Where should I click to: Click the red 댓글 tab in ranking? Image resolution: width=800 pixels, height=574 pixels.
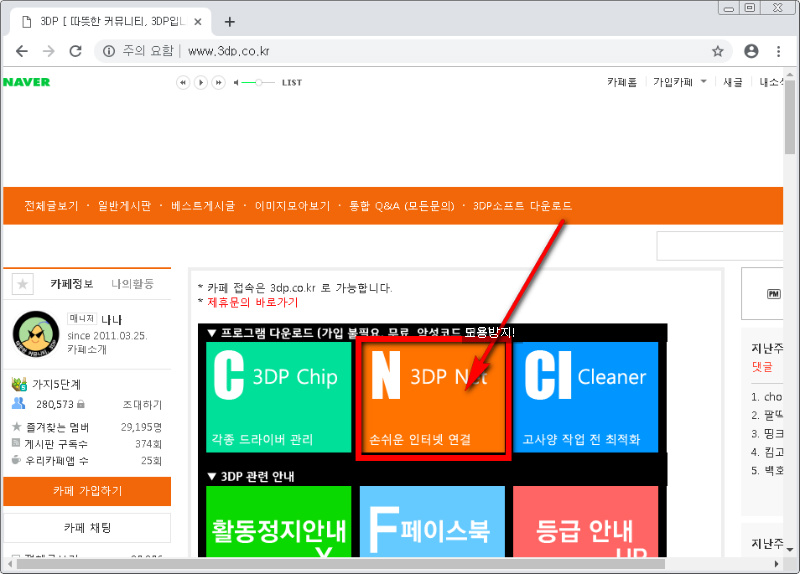click(x=762, y=367)
